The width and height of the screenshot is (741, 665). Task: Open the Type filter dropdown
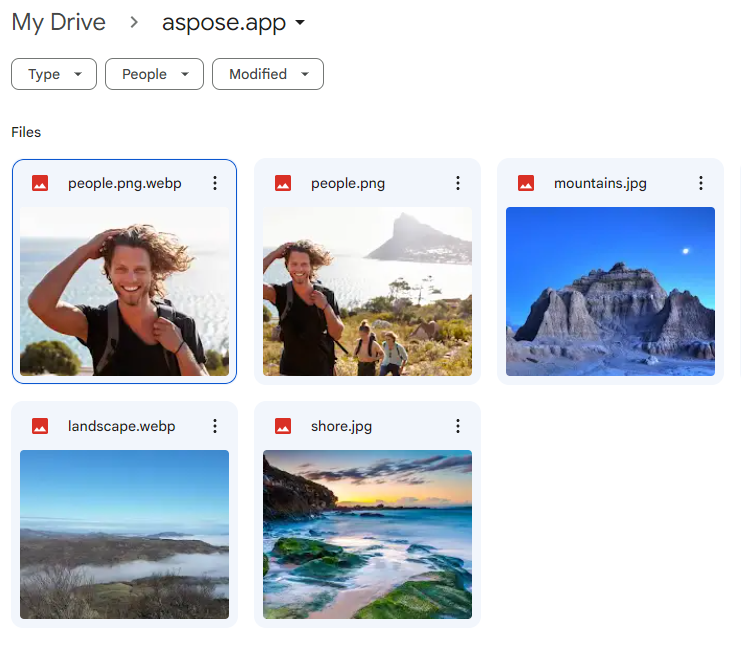click(54, 74)
